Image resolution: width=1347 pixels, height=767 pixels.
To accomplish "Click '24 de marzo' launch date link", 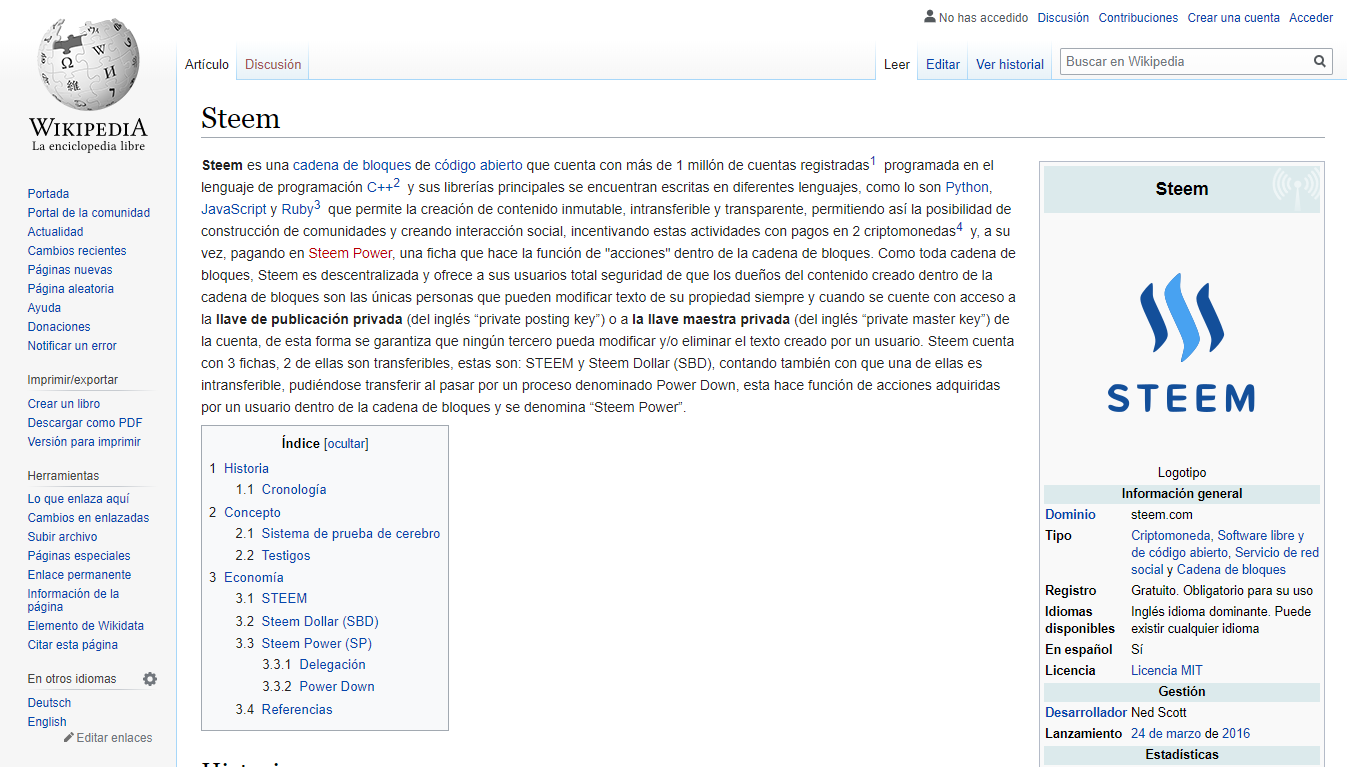I will coord(1167,734).
